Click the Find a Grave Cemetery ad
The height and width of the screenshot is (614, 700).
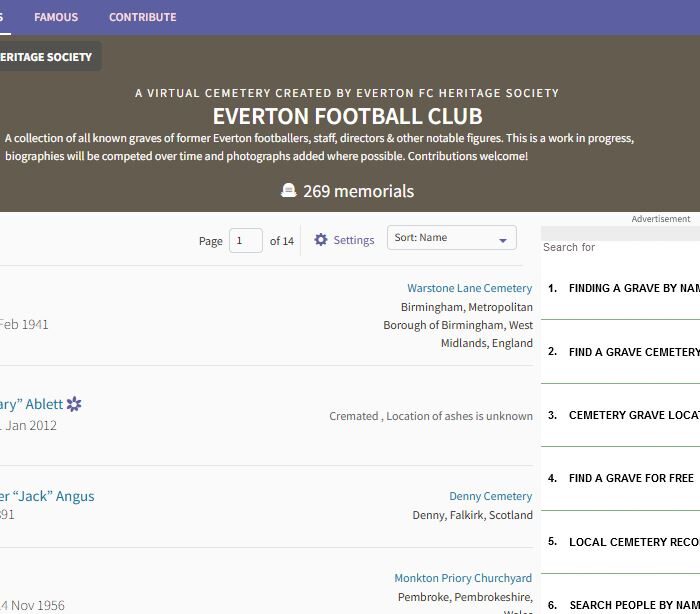click(x=633, y=352)
